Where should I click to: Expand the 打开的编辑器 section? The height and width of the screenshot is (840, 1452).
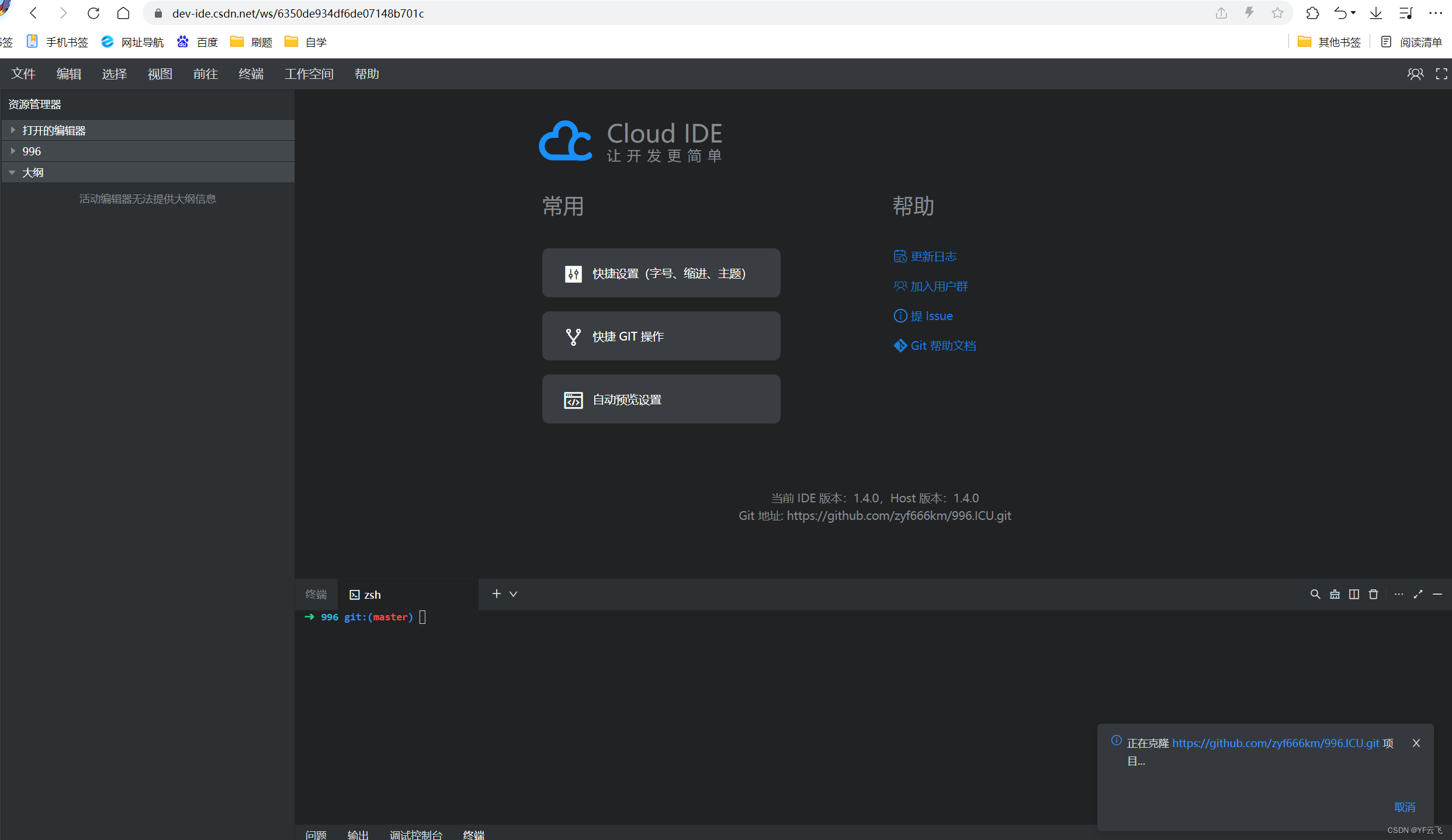pyautogui.click(x=55, y=130)
